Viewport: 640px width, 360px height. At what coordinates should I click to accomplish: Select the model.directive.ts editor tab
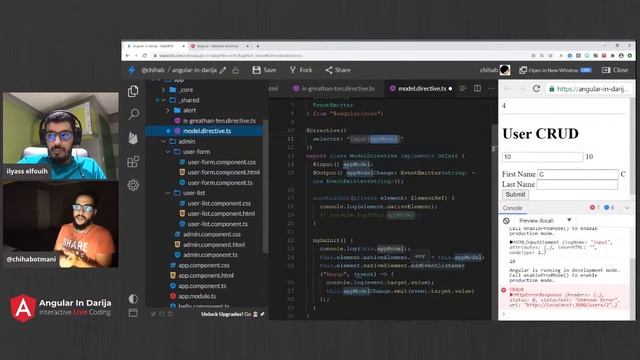point(421,89)
